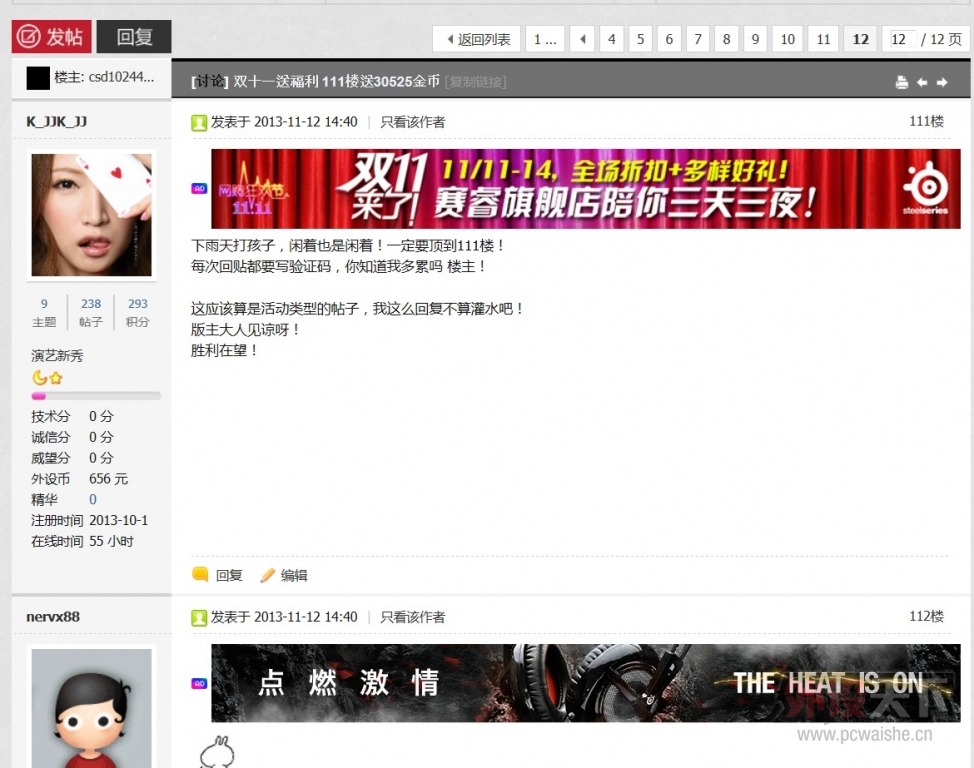Click the moon rank icon under 演艺新秀

[39, 378]
